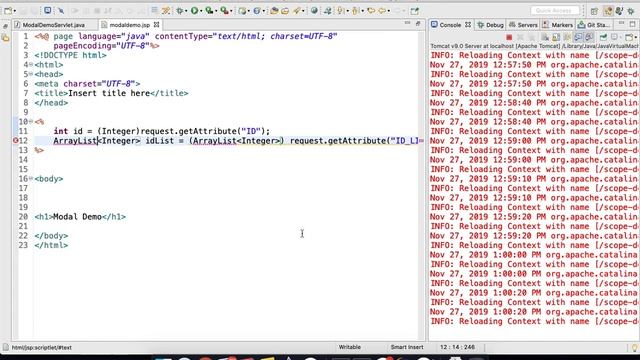Click the Next Annotation icon
Image resolution: width=640 pixels, height=360 pixels.
[340, 11]
